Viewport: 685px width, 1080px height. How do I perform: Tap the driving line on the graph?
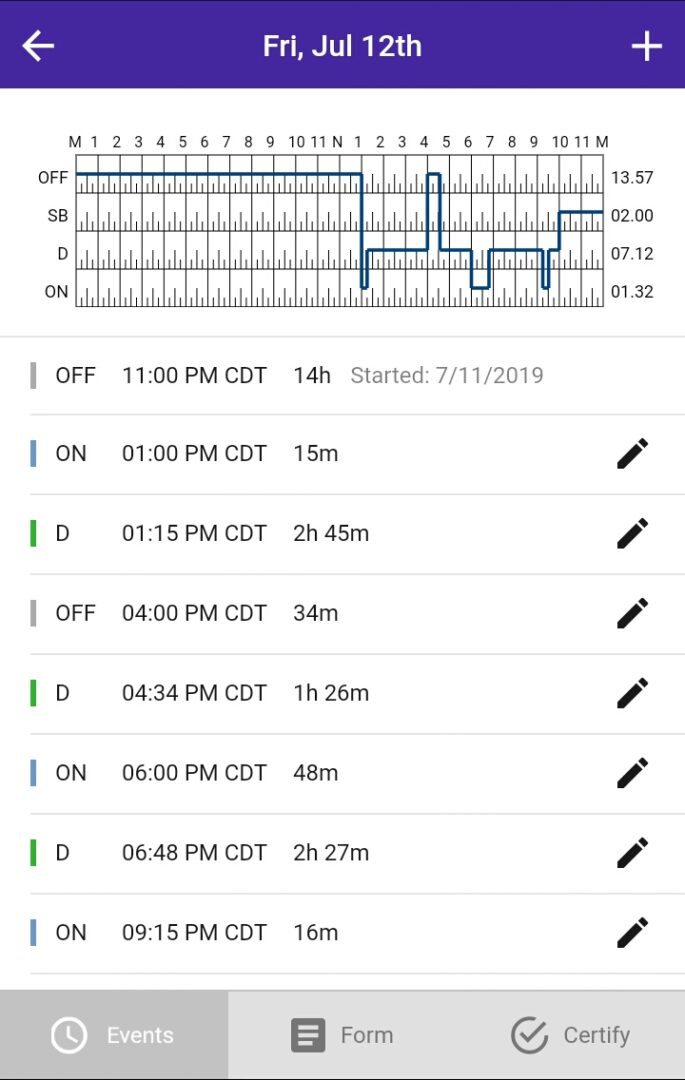(x=420, y=251)
